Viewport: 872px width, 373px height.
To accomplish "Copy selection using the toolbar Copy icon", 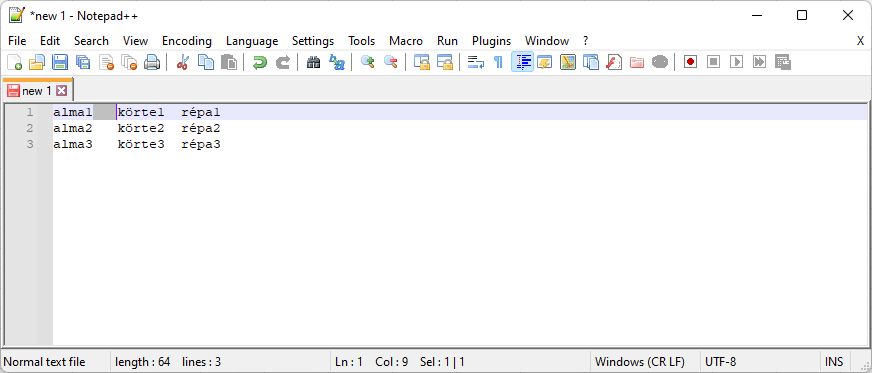I will click(x=206, y=62).
